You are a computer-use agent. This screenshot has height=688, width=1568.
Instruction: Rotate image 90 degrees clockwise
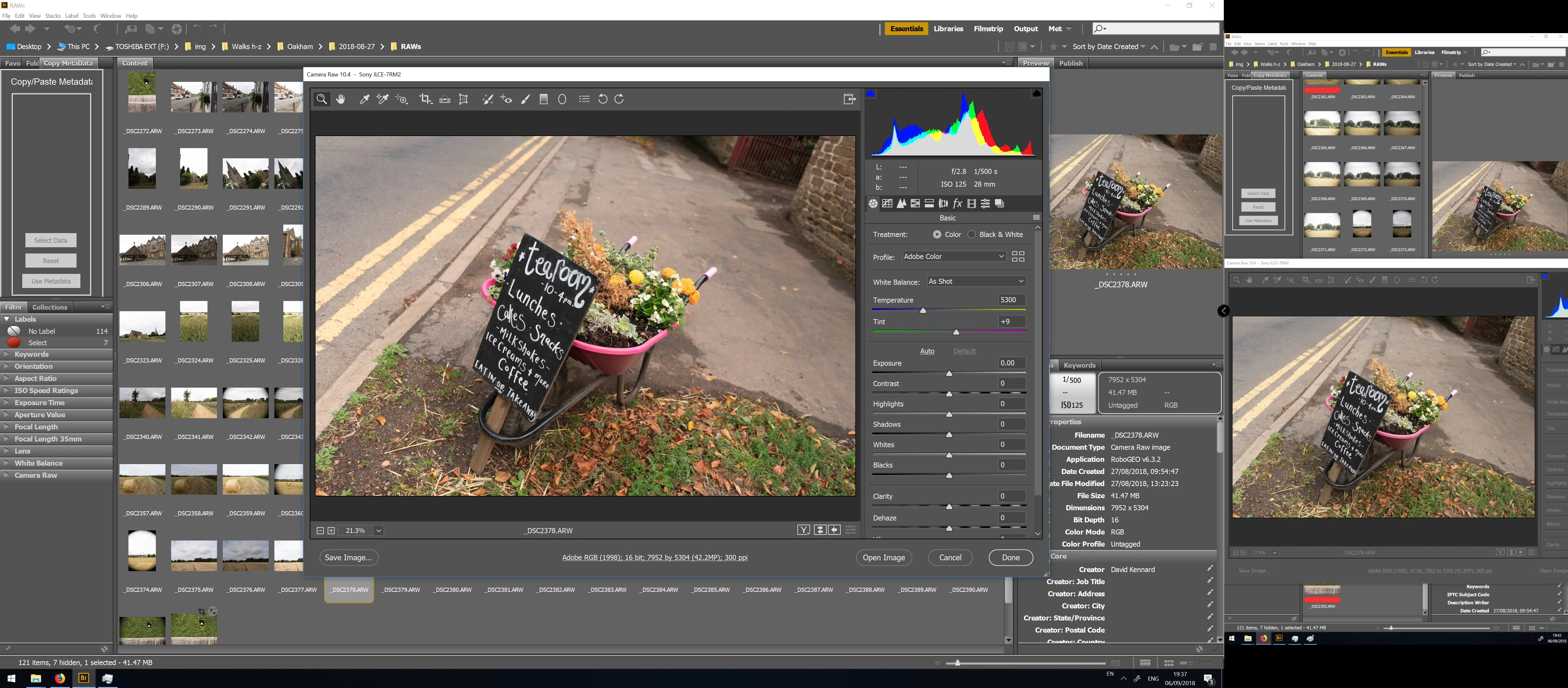click(x=620, y=99)
